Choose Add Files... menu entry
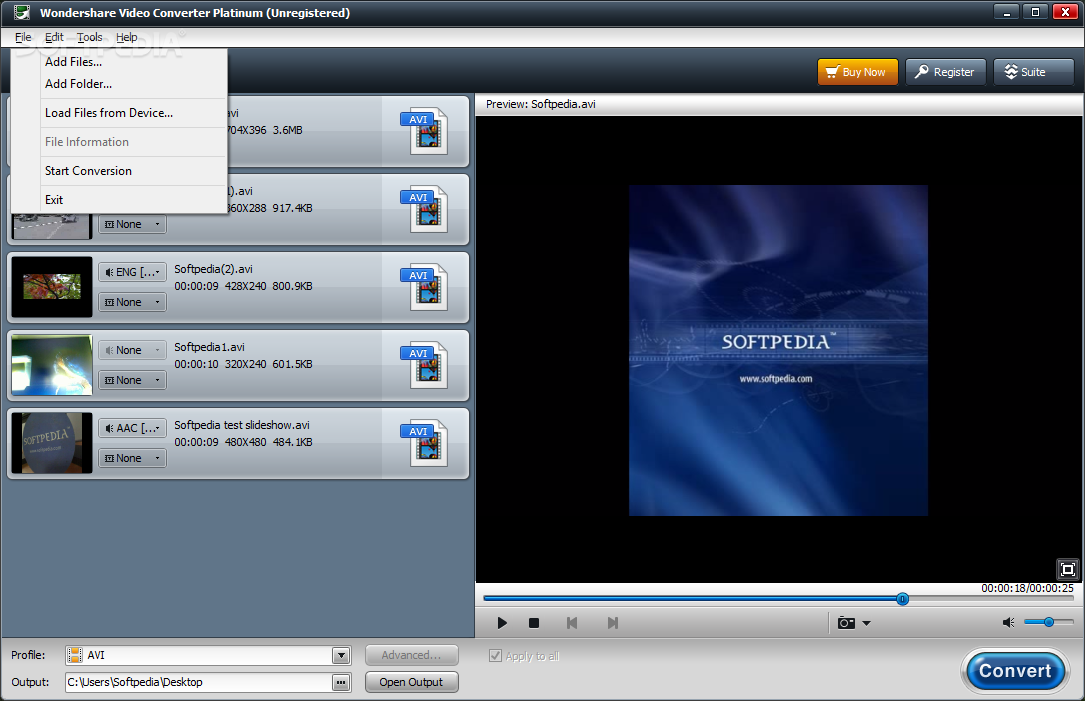The height and width of the screenshot is (701, 1085). pyautogui.click(x=119, y=62)
